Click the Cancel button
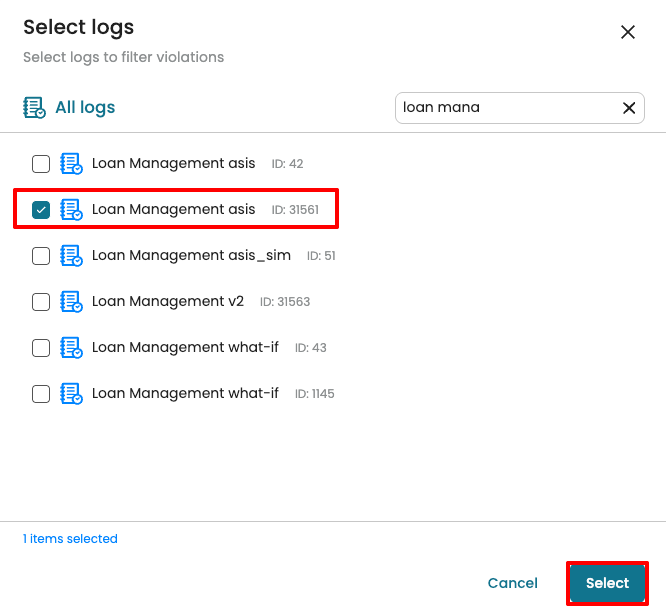 pyautogui.click(x=512, y=583)
